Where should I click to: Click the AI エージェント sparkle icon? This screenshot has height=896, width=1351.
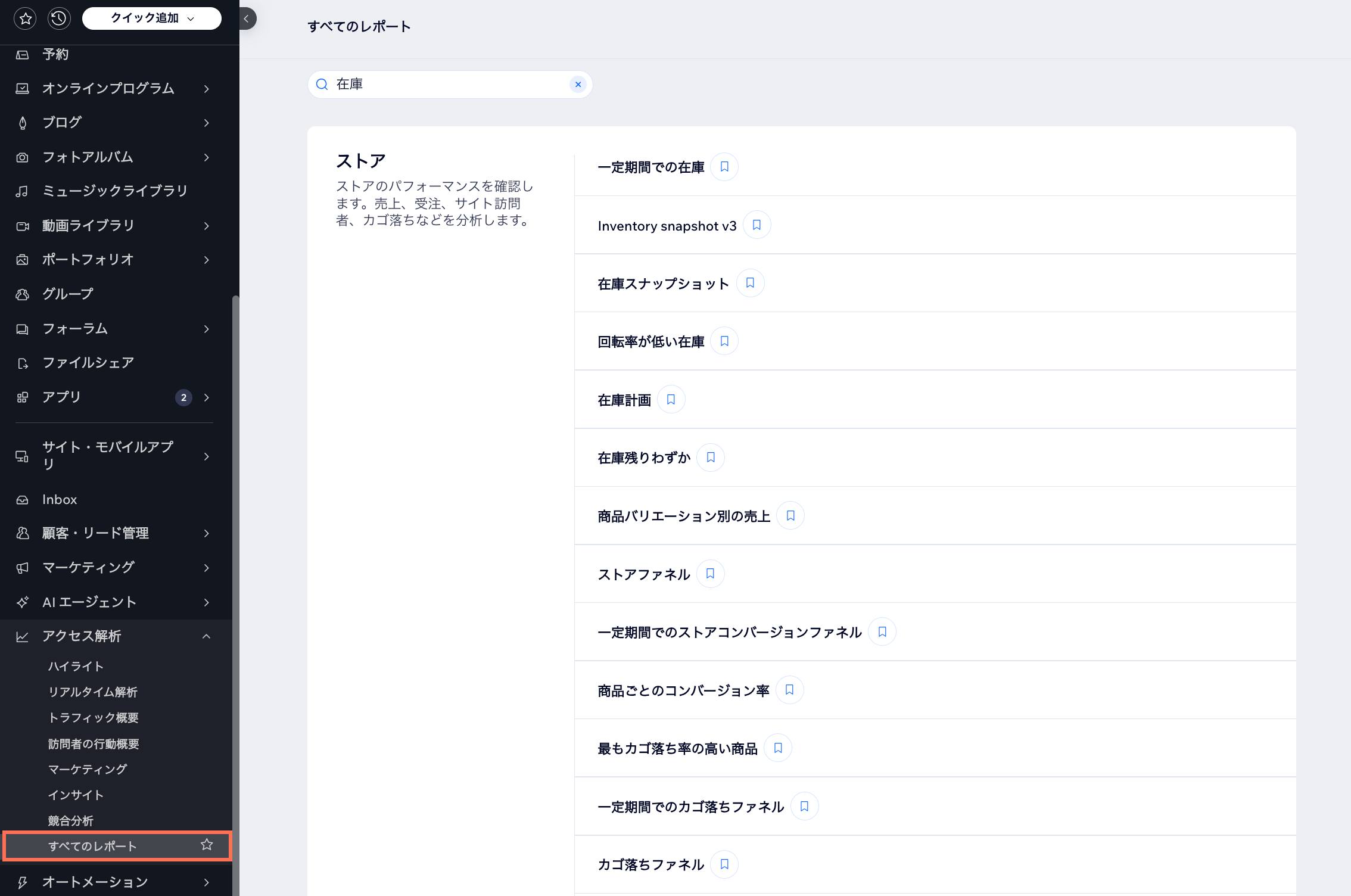pyautogui.click(x=22, y=602)
